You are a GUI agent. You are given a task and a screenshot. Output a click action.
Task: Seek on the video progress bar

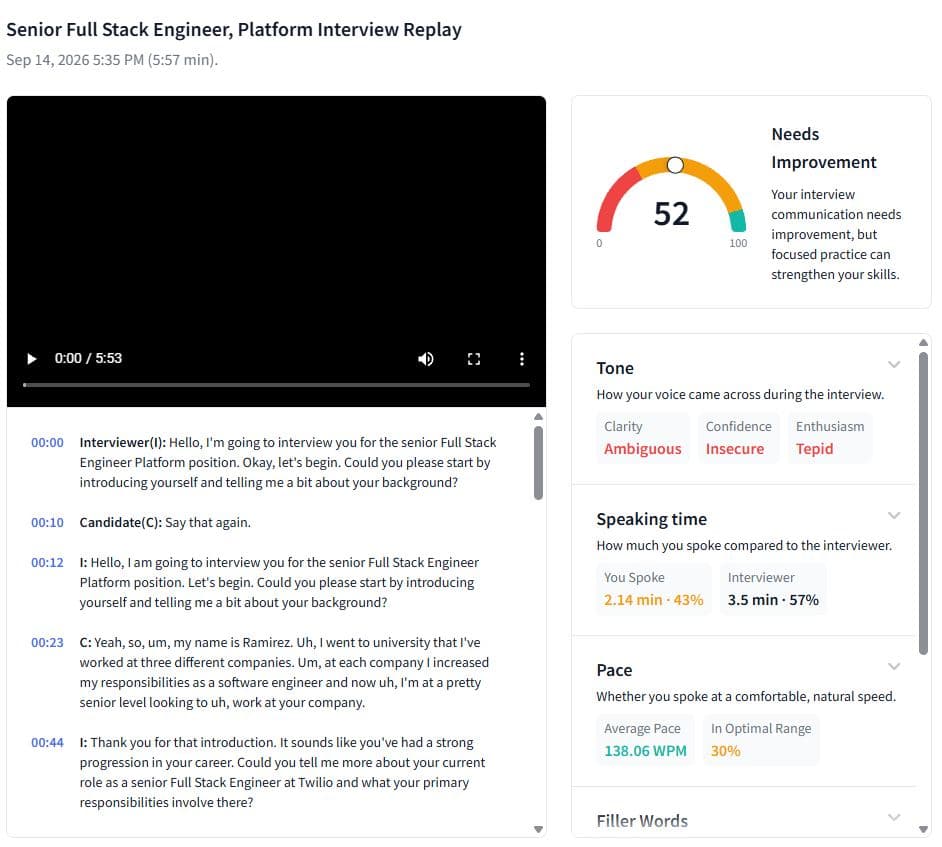276,384
